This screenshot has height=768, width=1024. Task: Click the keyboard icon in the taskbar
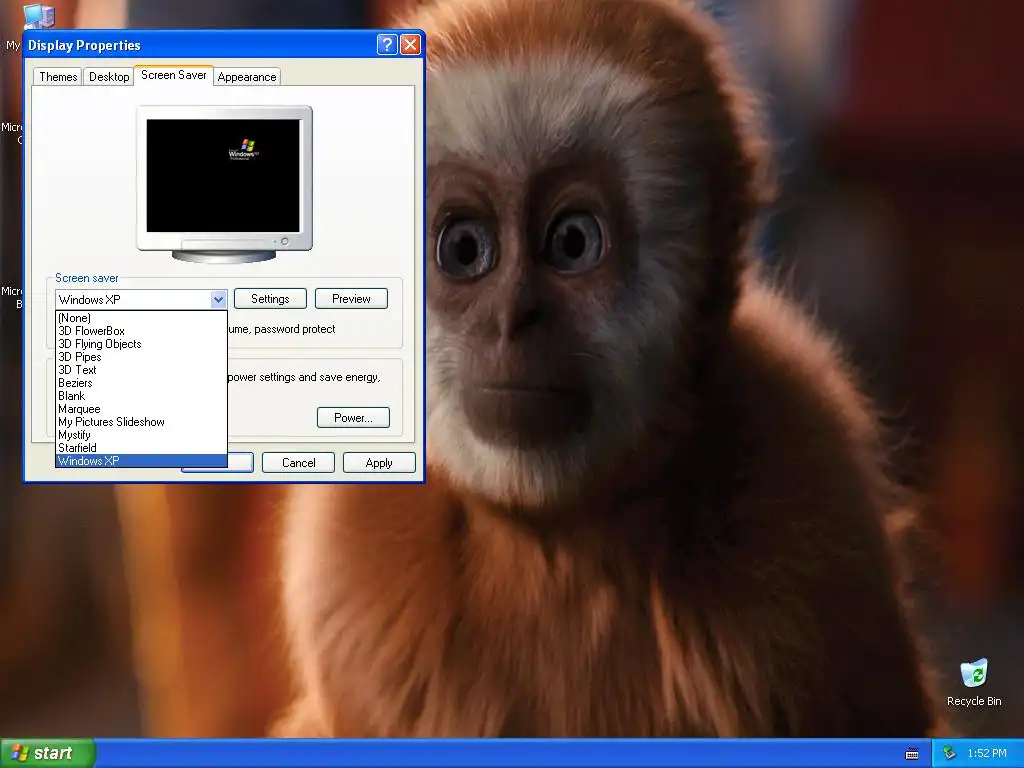tap(912, 754)
